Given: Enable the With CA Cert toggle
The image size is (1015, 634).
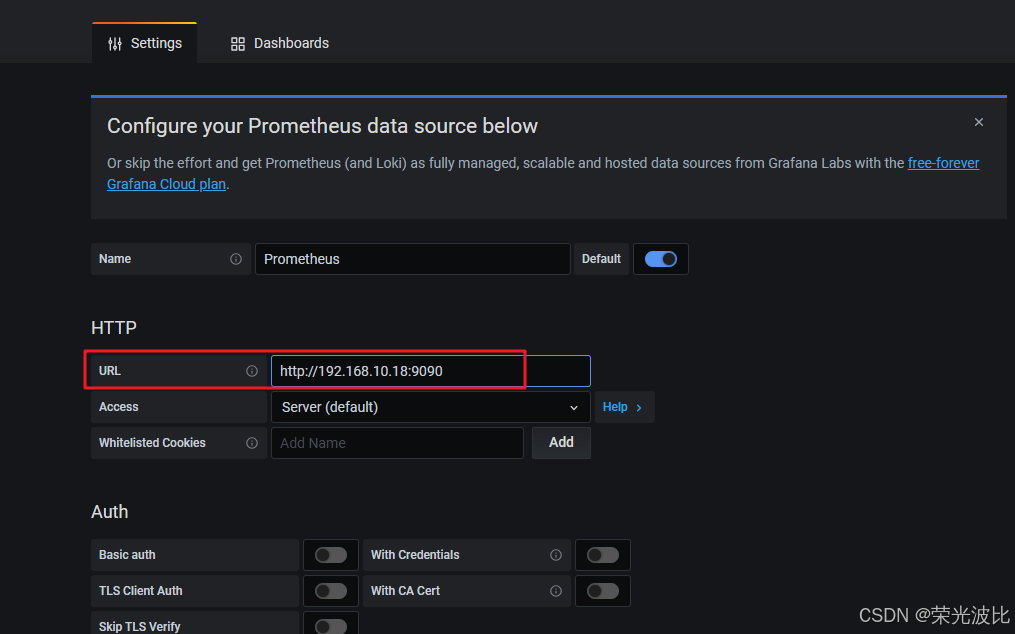Looking at the screenshot, I should click(x=603, y=591).
